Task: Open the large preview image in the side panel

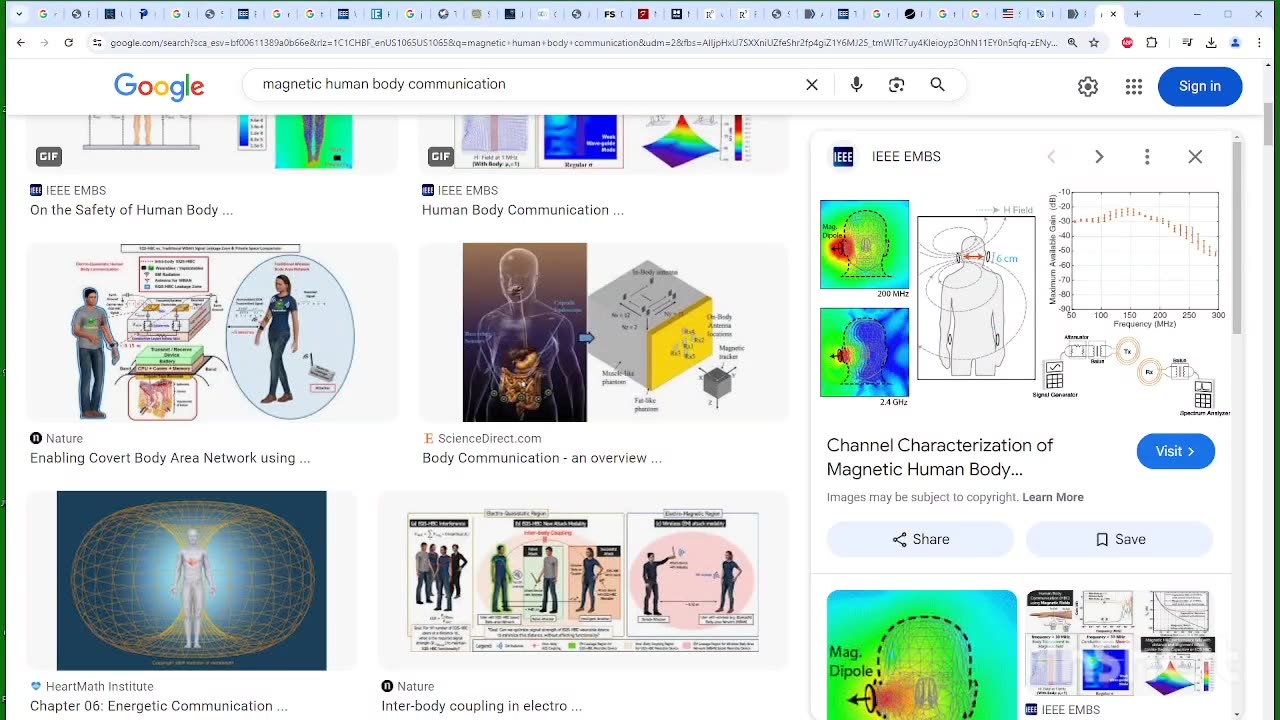Action: point(1025,303)
